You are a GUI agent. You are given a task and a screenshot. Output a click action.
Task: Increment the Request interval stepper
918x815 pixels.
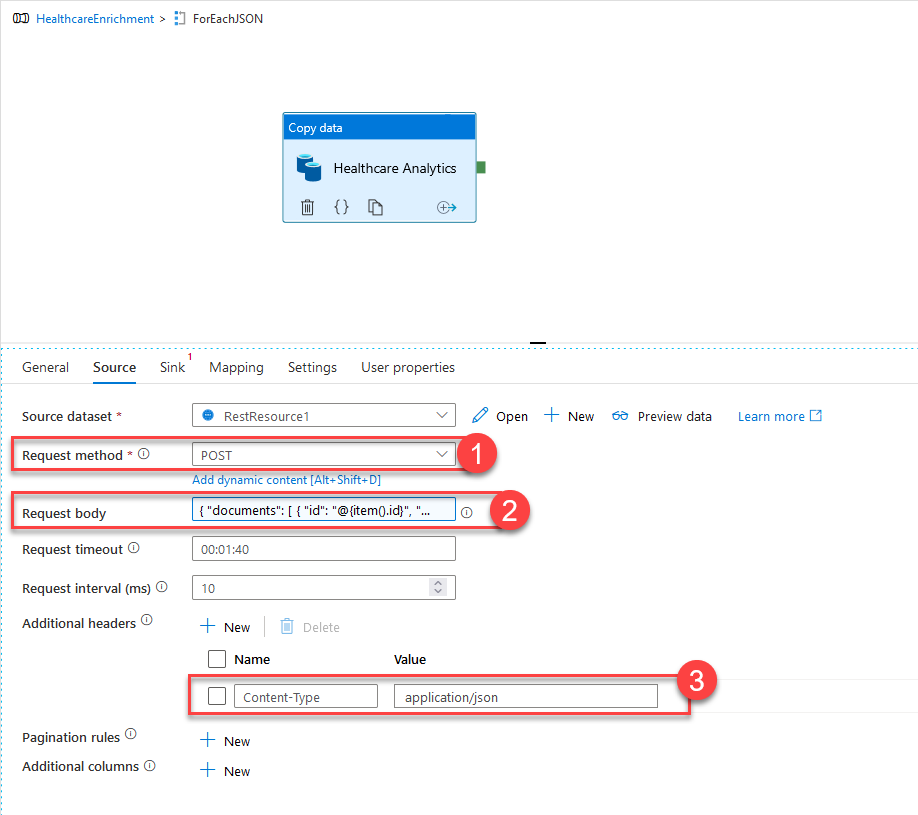tap(437, 582)
